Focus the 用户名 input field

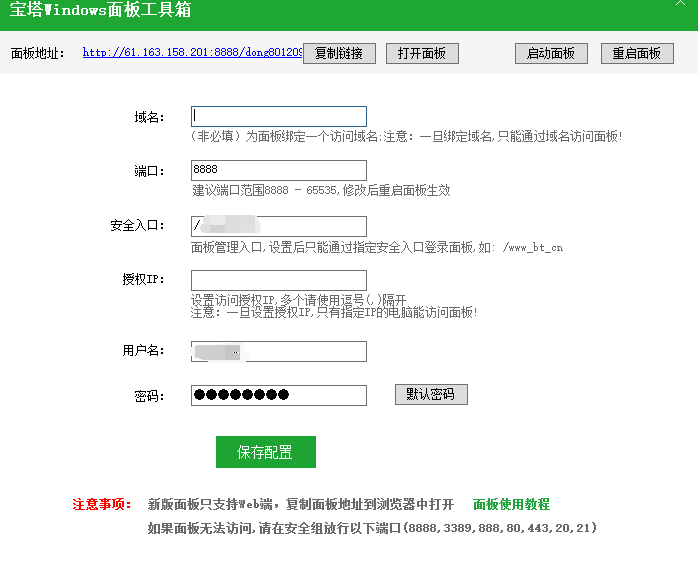[279, 352]
